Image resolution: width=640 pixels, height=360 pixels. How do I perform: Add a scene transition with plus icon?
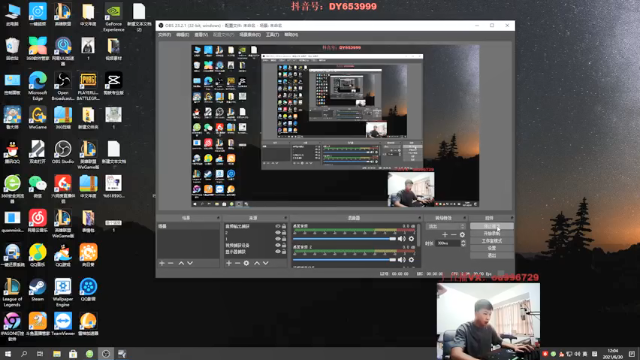click(445, 235)
